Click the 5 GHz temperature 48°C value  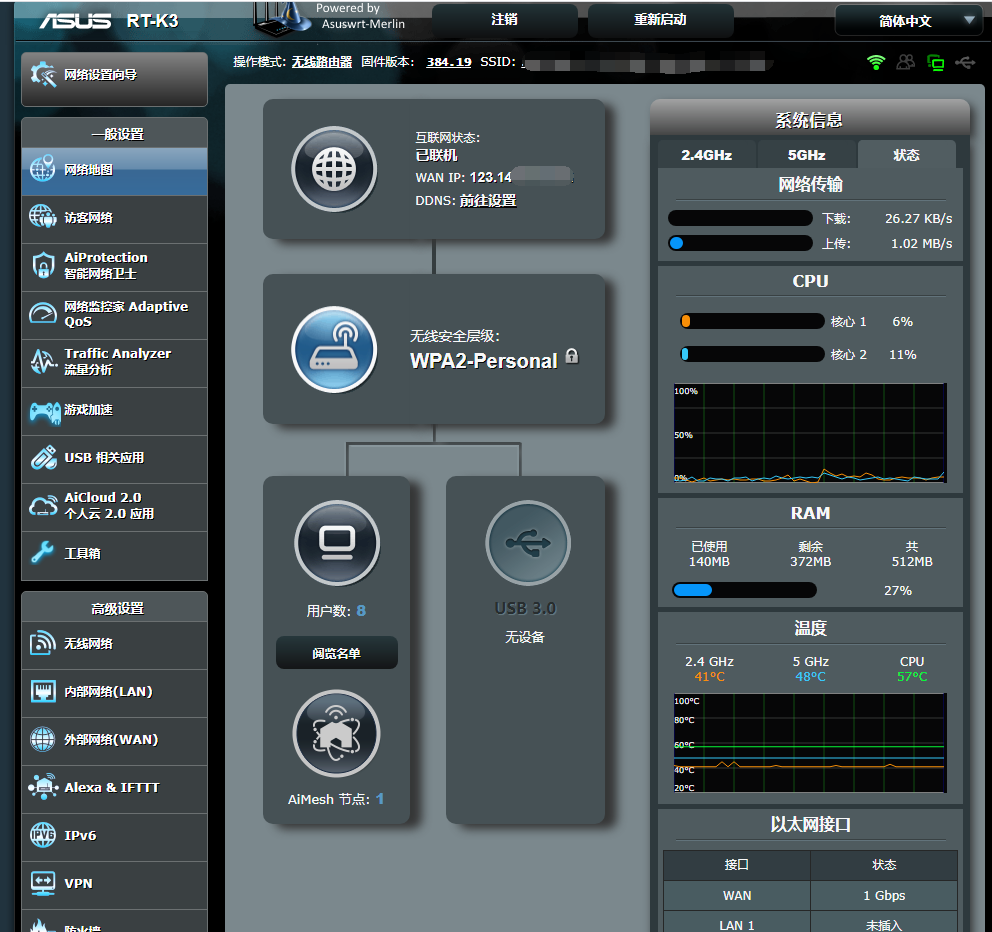click(810, 676)
